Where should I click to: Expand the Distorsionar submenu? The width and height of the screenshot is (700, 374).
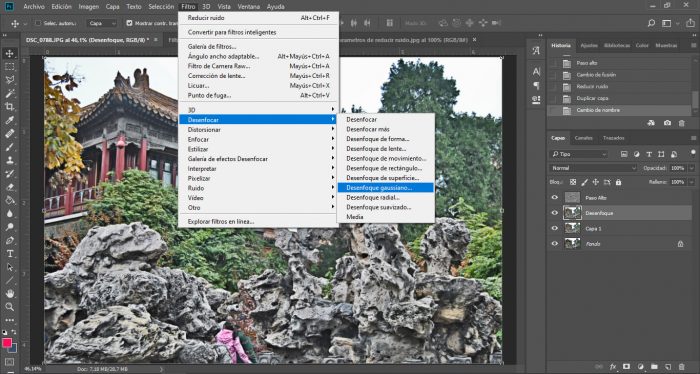(258, 129)
